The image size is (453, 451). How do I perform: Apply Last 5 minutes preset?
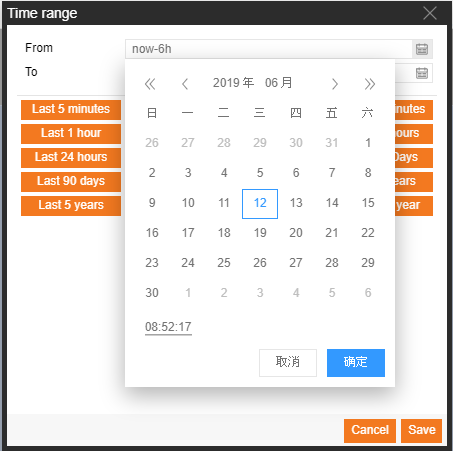[x=71, y=109]
